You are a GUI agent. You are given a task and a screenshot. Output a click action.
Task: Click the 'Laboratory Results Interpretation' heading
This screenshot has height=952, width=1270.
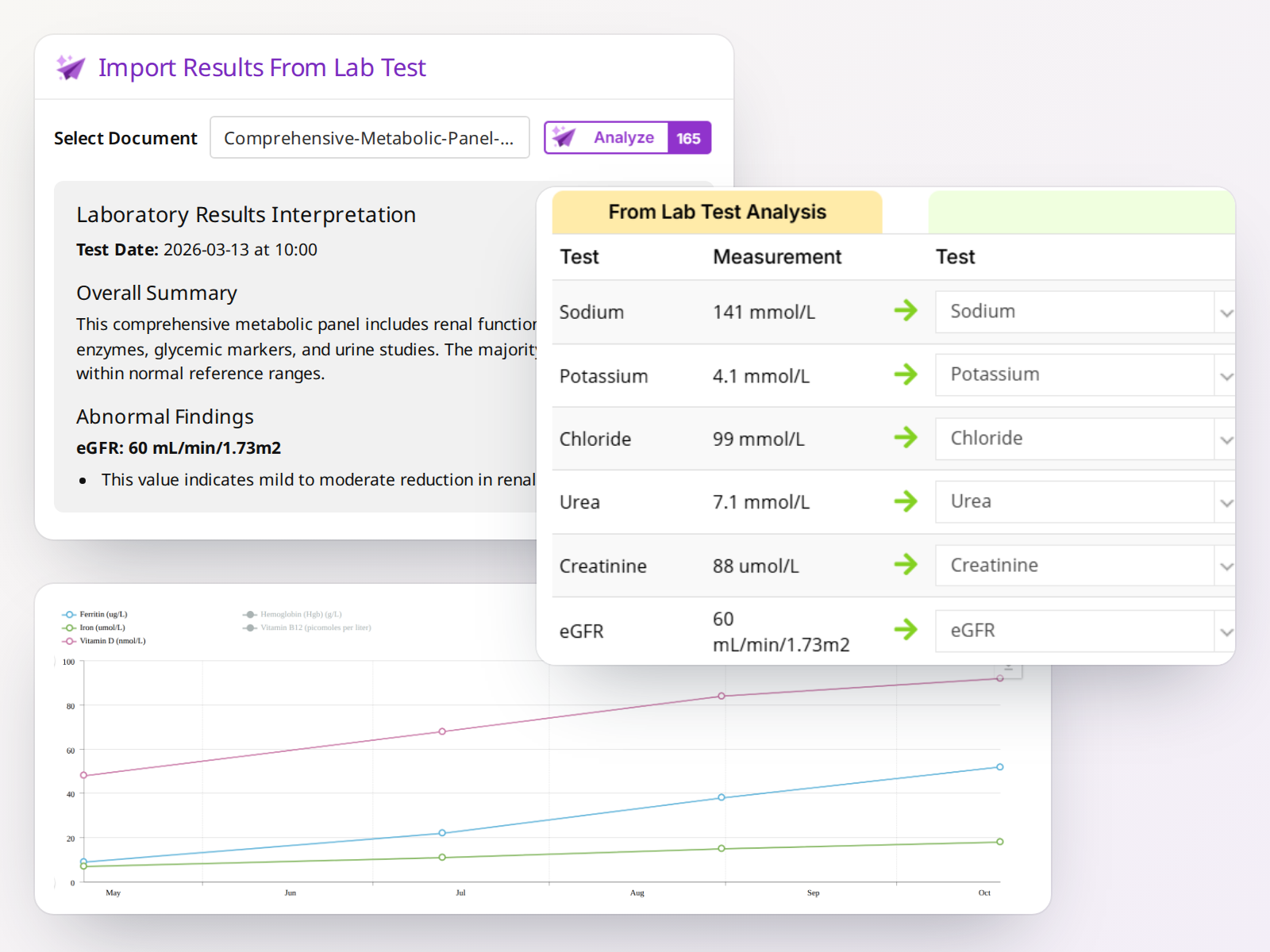(246, 214)
